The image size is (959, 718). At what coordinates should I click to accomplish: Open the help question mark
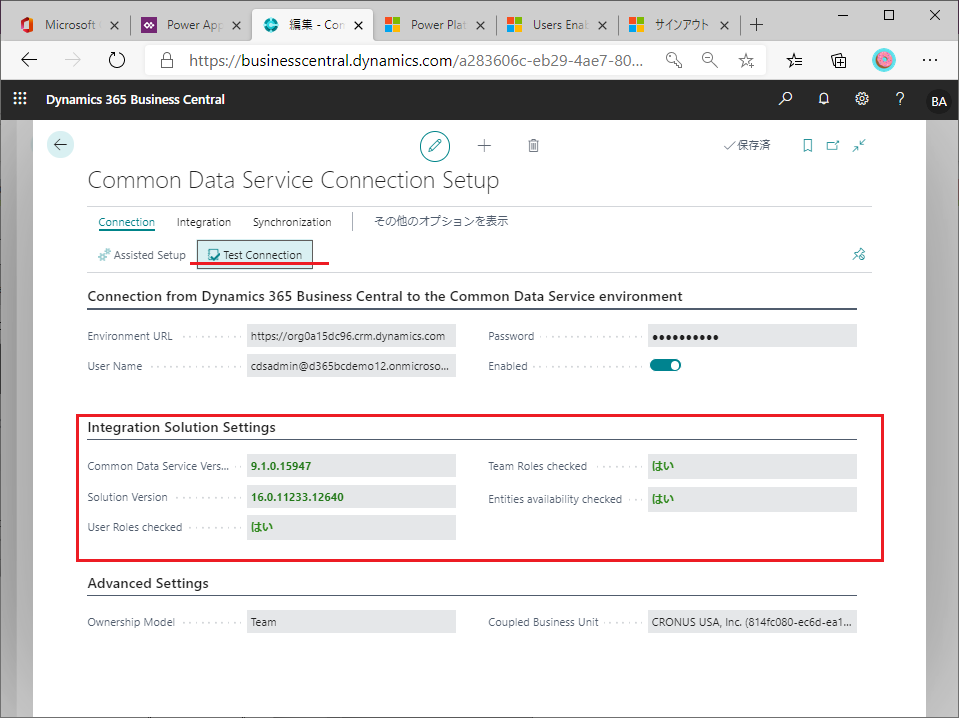900,98
